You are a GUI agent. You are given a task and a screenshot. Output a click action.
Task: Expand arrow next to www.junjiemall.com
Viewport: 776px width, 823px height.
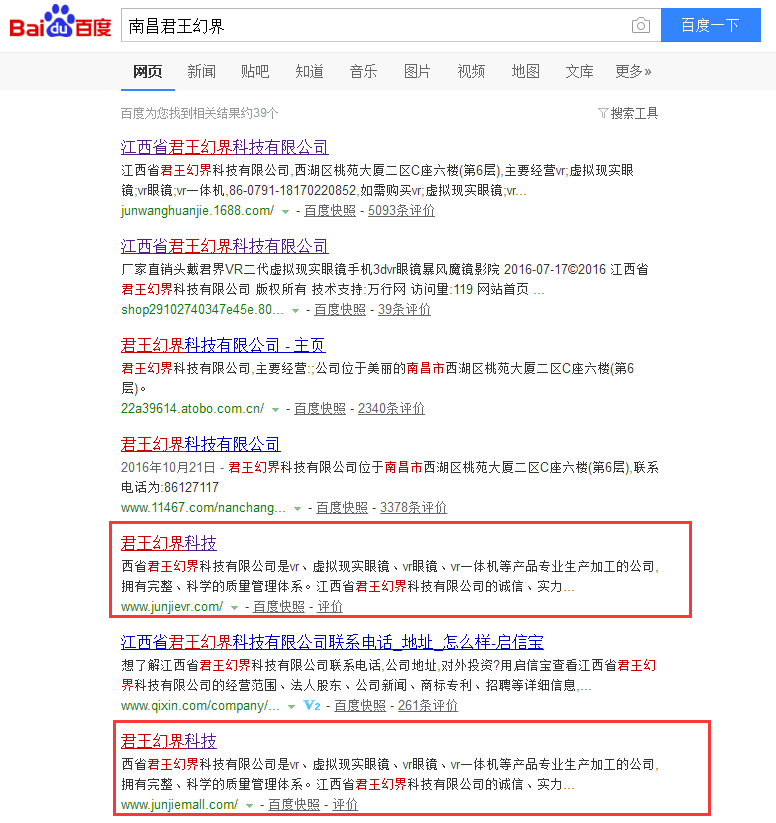[x=249, y=806]
